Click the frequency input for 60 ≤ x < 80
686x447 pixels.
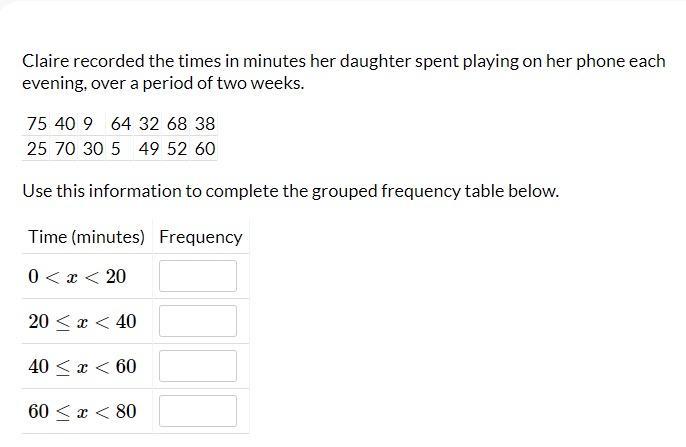pos(198,411)
